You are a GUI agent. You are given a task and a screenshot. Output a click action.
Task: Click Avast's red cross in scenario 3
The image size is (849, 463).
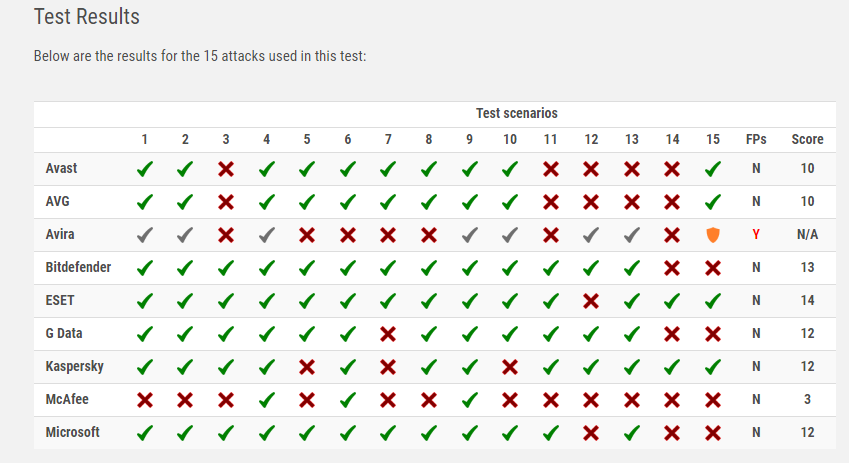click(226, 169)
